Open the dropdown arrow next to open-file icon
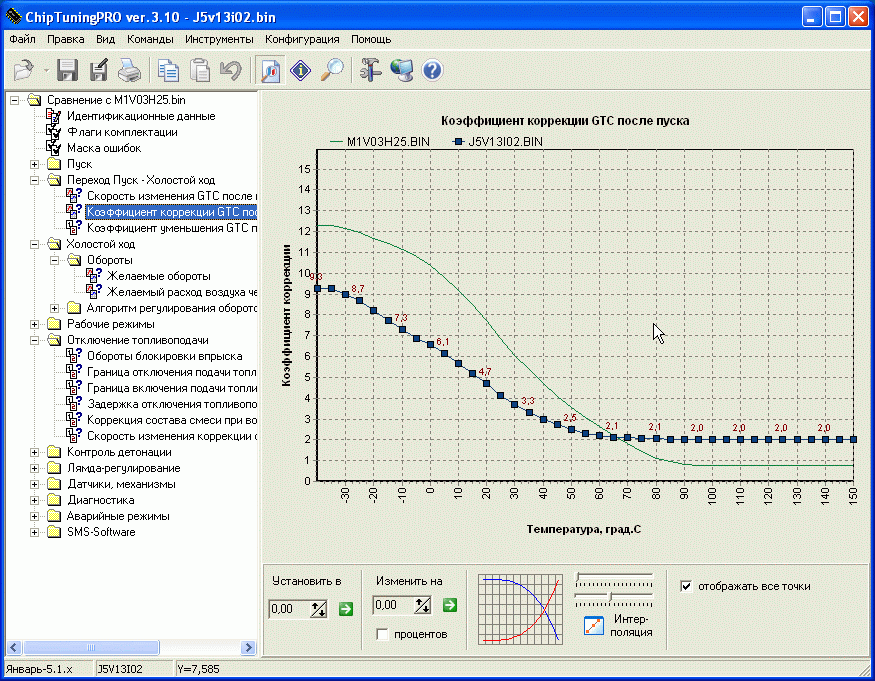 point(46,71)
